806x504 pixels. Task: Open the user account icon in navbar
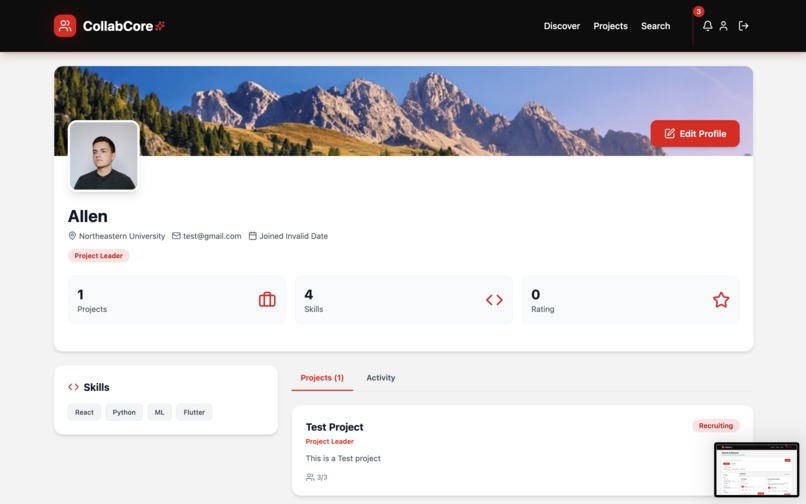pyautogui.click(x=723, y=26)
